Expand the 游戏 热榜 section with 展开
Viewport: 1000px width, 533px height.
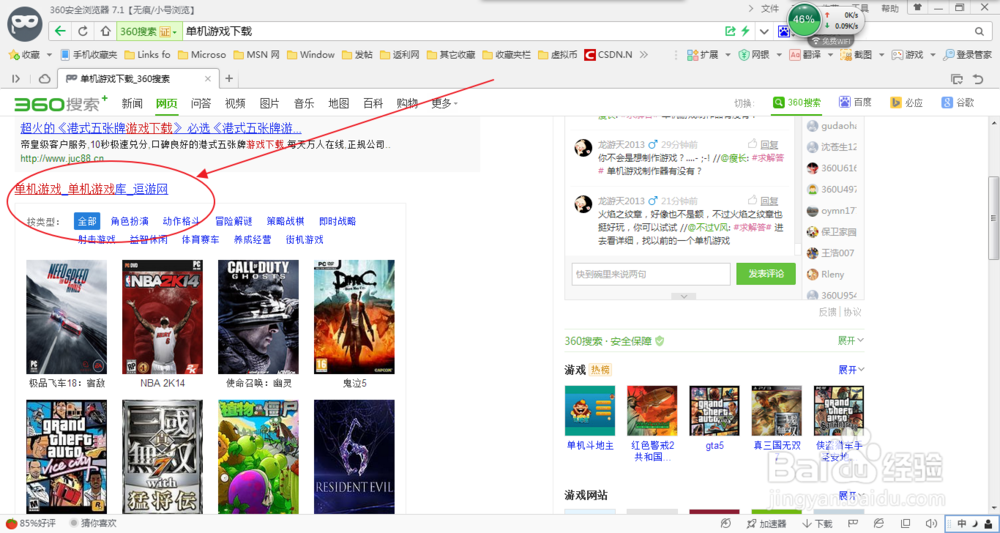point(851,370)
